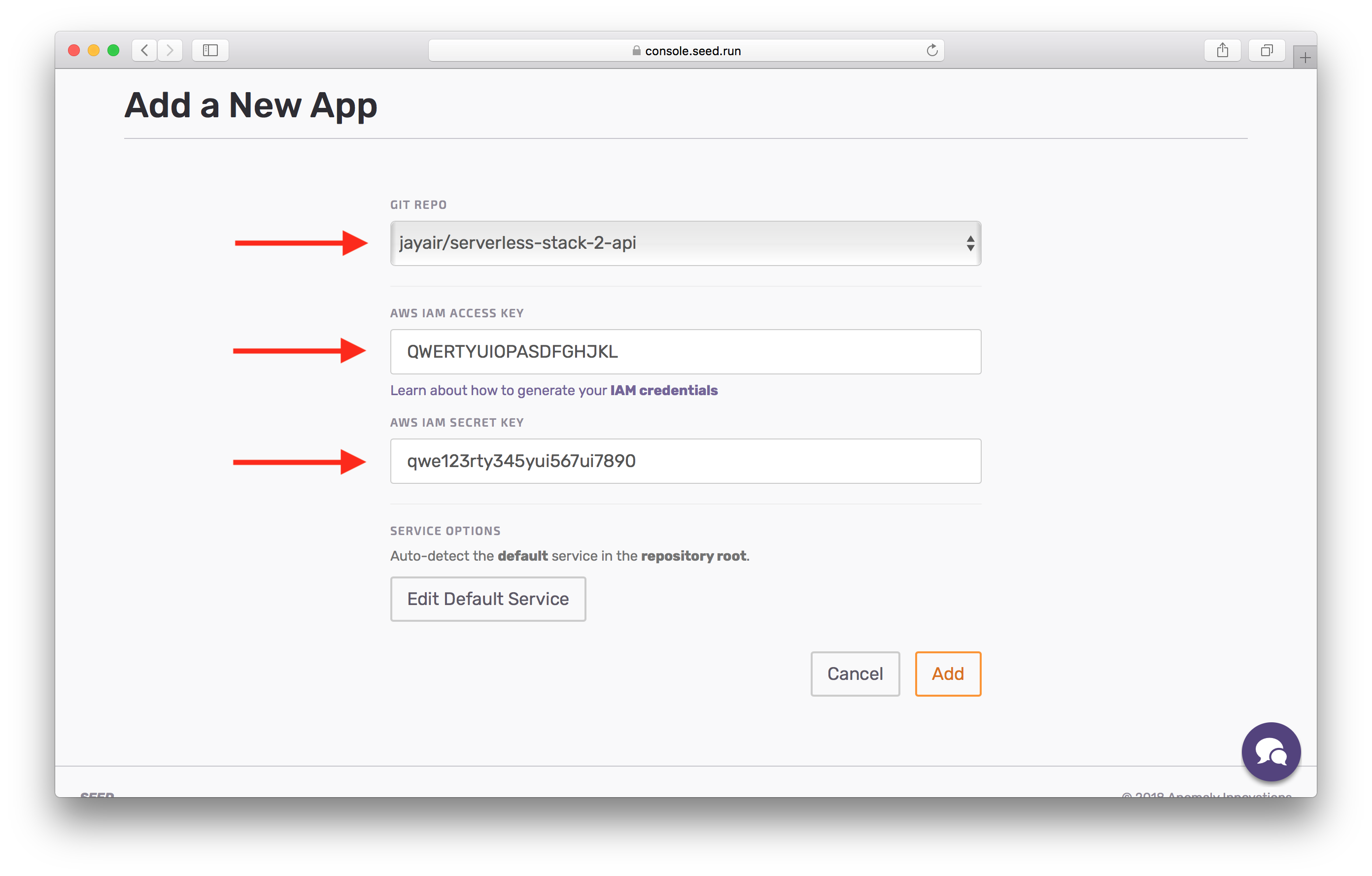This screenshot has height=876, width=1372.
Task: Open a new tab with plus icon
Action: click(1305, 58)
